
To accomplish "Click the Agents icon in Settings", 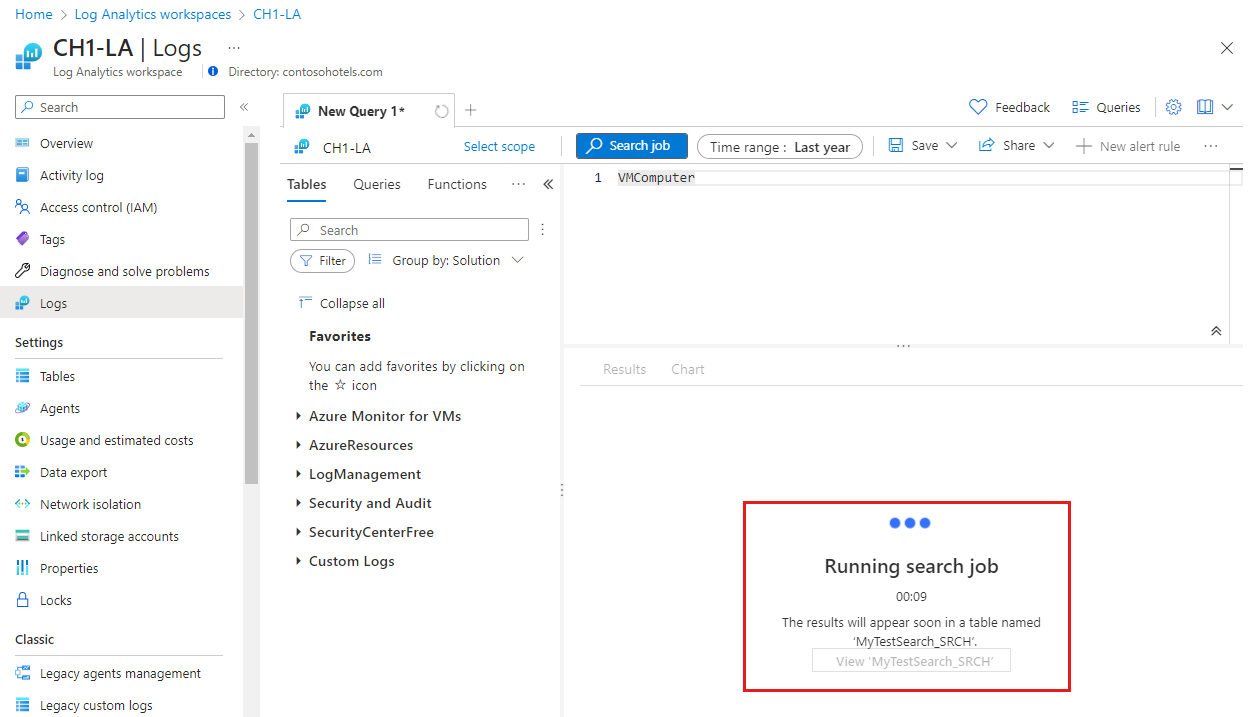I will pyautogui.click(x=22, y=408).
